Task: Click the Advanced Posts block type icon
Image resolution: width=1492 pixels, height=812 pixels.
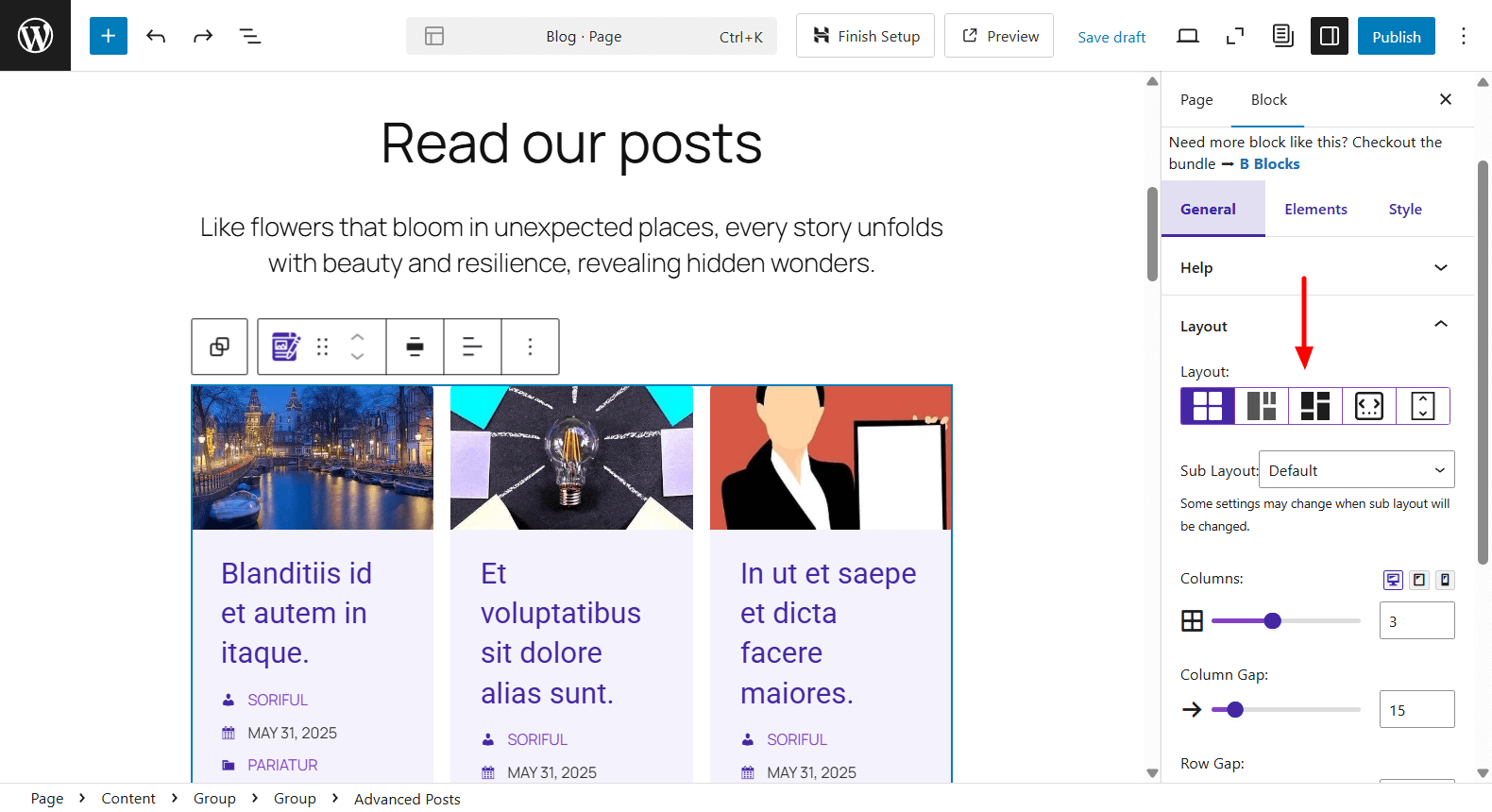Action: tap(285, 347)
